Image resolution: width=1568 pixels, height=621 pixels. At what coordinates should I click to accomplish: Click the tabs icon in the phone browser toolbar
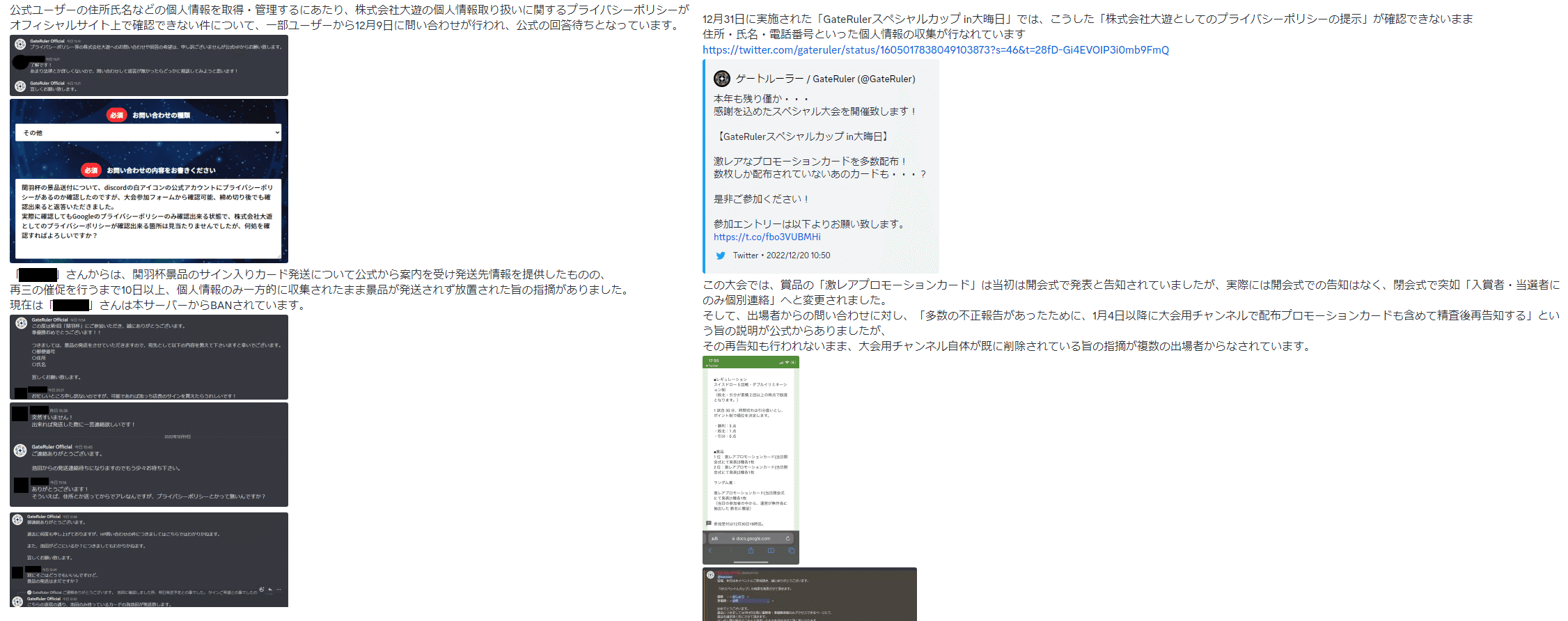point(791,551)
